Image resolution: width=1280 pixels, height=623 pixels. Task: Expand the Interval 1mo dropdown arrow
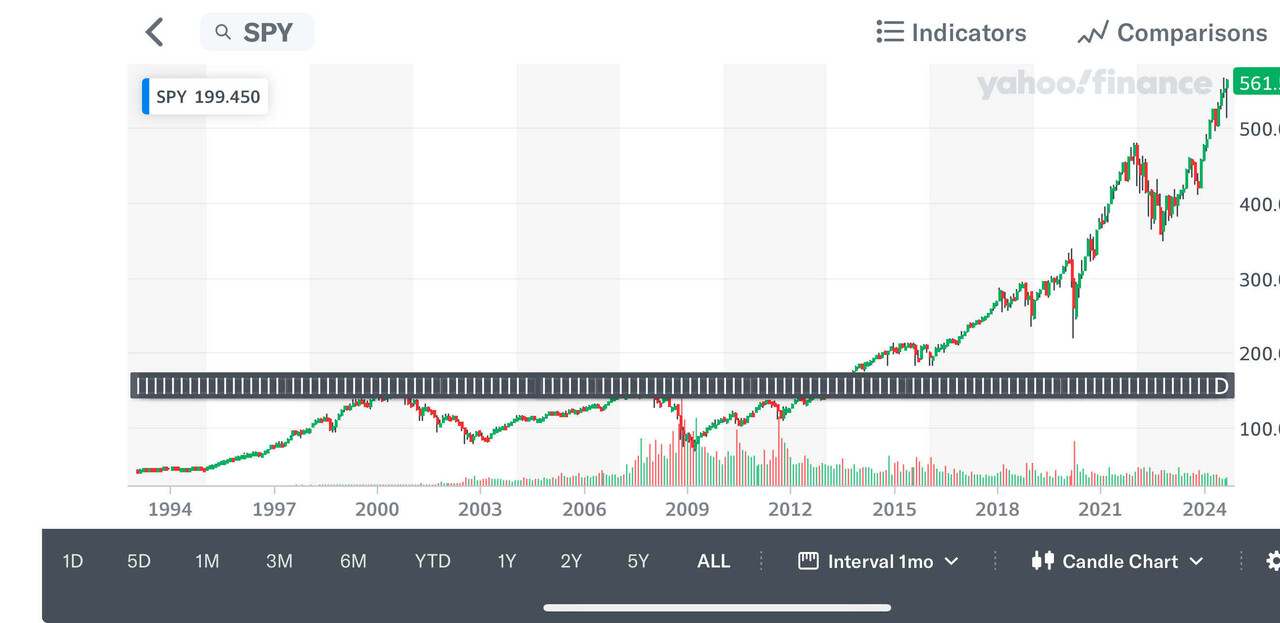click(x=951, y=561)
